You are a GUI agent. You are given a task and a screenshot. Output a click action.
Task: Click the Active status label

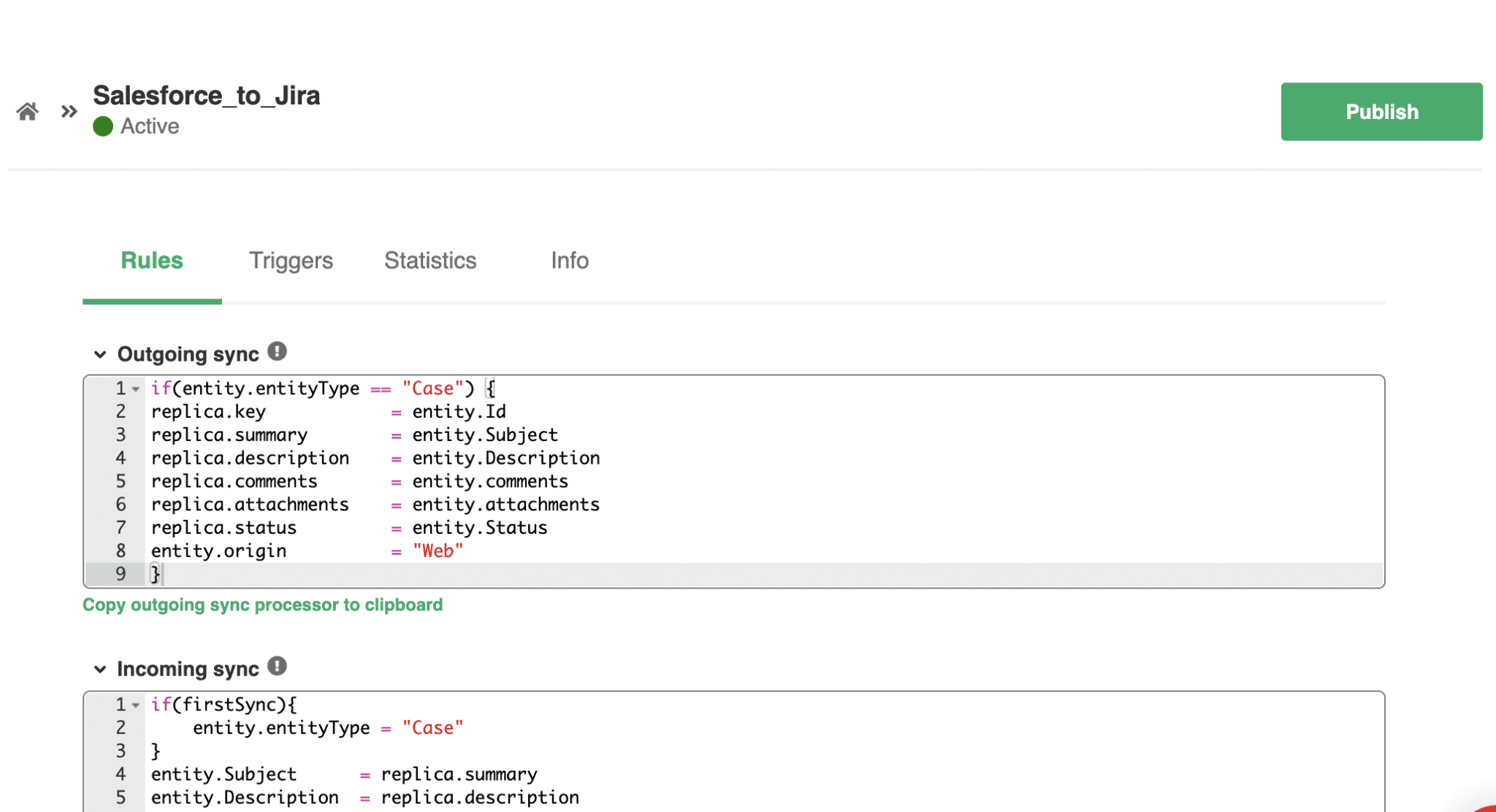[x=150, y=126]
